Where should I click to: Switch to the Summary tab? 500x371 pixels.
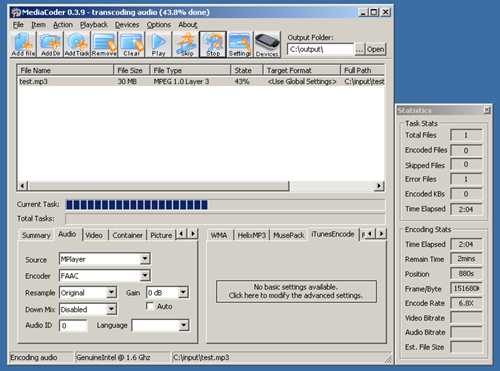36,235
